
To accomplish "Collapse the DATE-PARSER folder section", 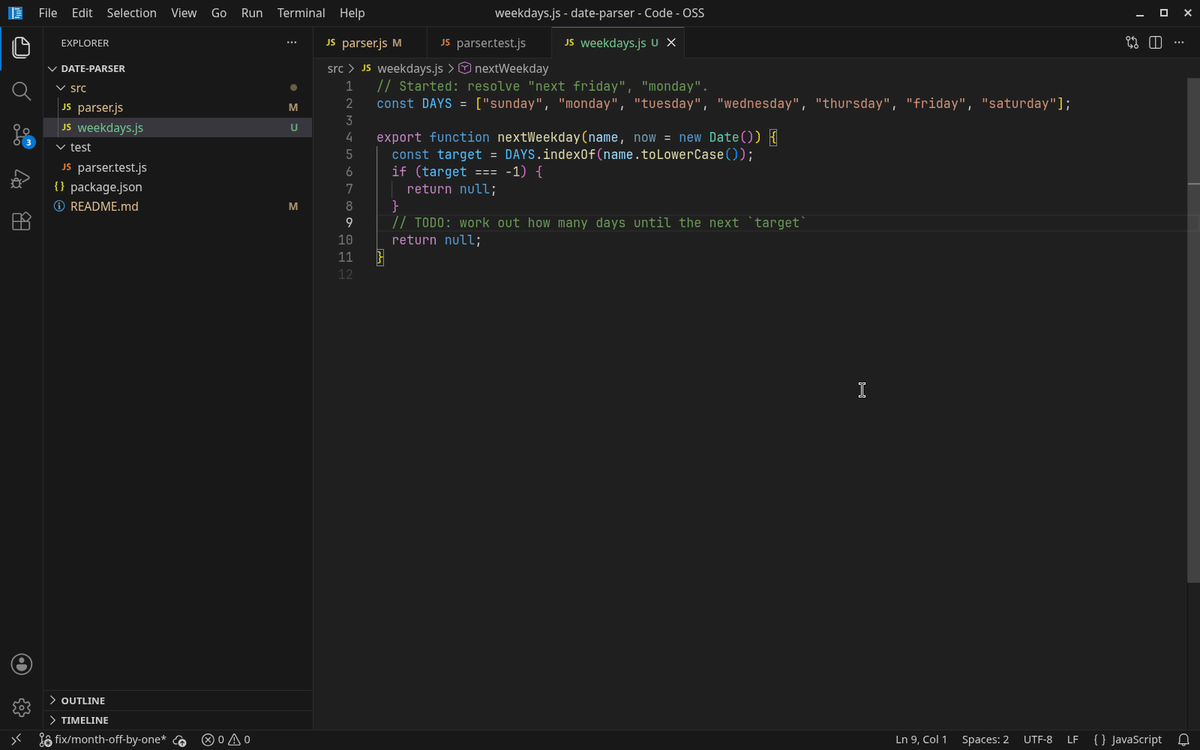I will (178, 69).
